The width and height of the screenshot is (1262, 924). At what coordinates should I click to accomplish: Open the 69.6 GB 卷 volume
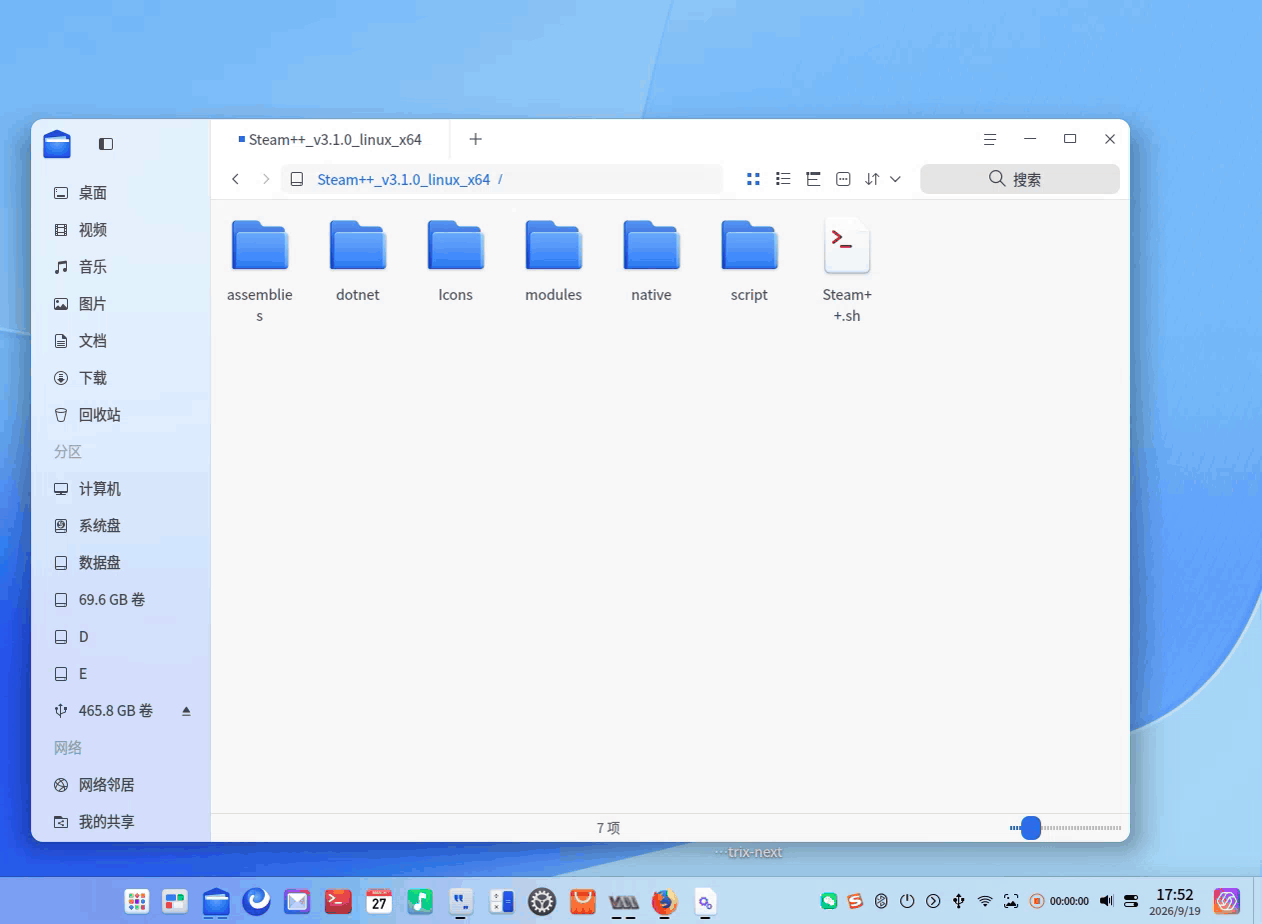point(121,600)
